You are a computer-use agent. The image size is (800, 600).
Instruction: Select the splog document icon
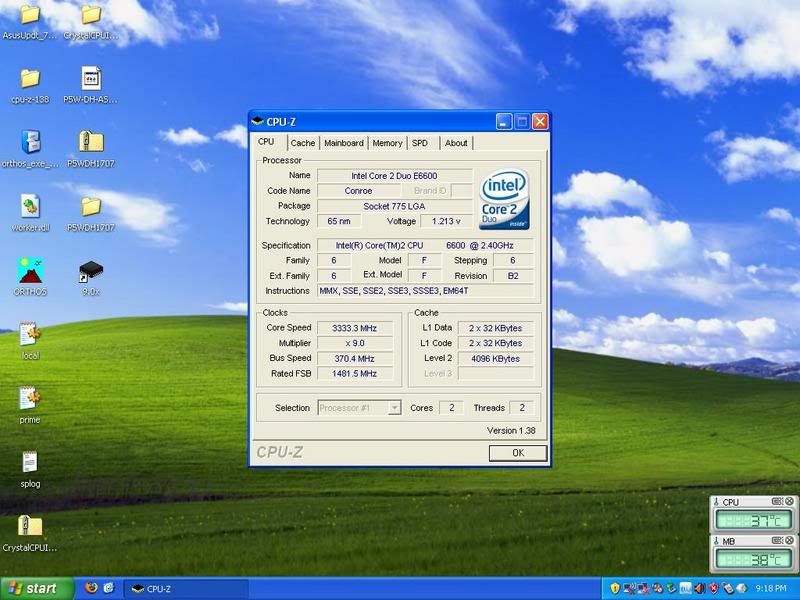30,462
